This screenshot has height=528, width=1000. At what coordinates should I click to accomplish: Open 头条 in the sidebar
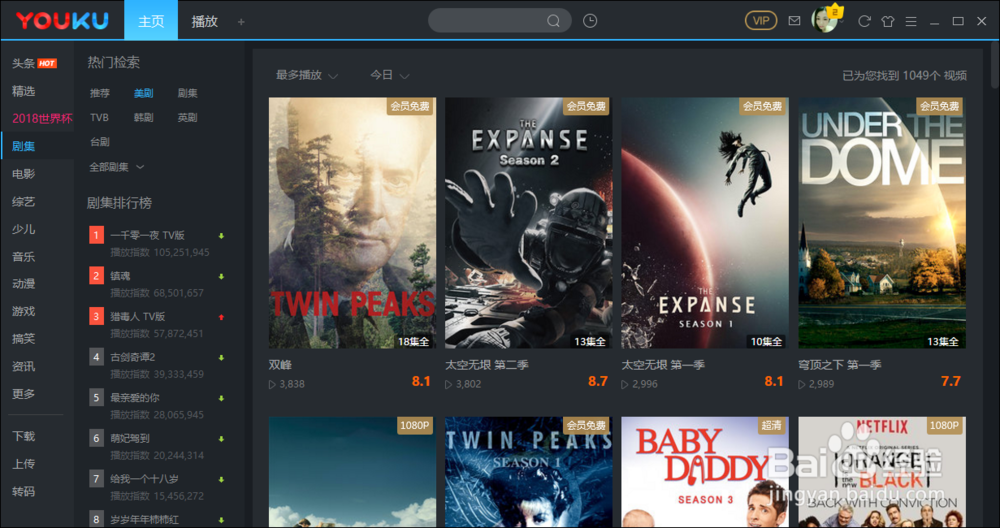tap(24, 63)
